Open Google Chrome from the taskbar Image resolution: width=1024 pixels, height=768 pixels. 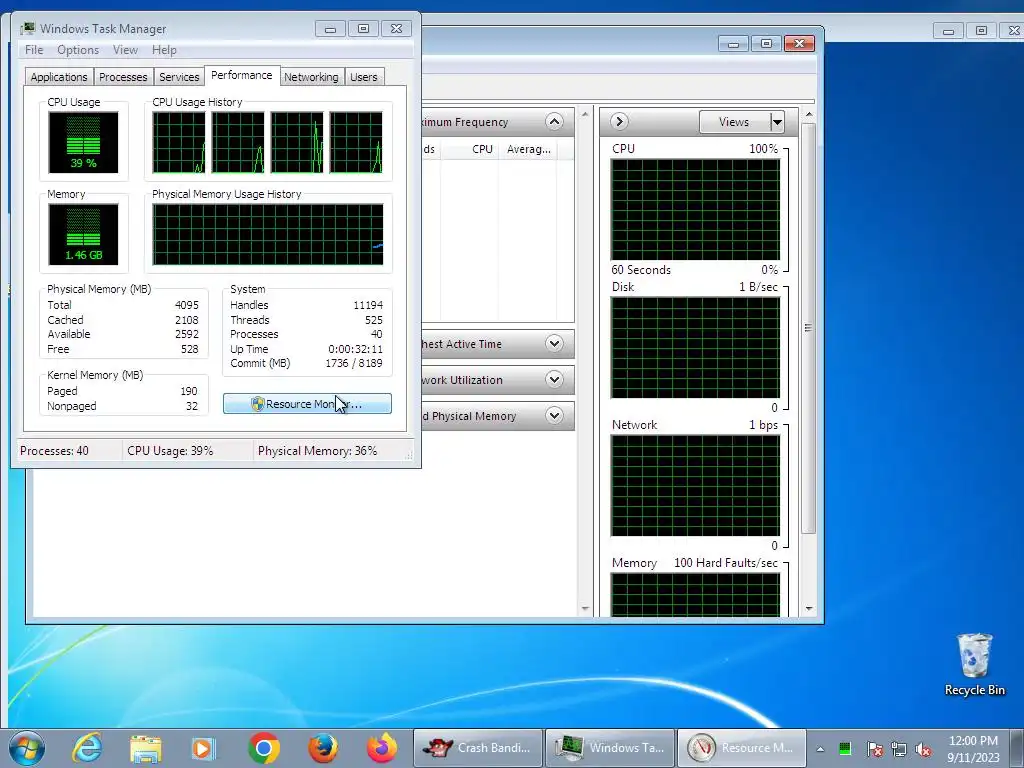tap(264, 748)
